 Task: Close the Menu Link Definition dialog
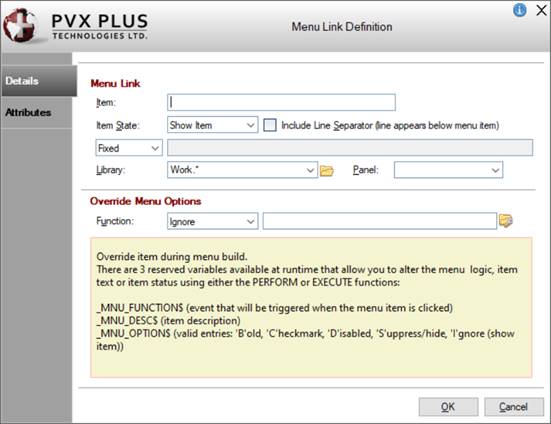[542, 10]
